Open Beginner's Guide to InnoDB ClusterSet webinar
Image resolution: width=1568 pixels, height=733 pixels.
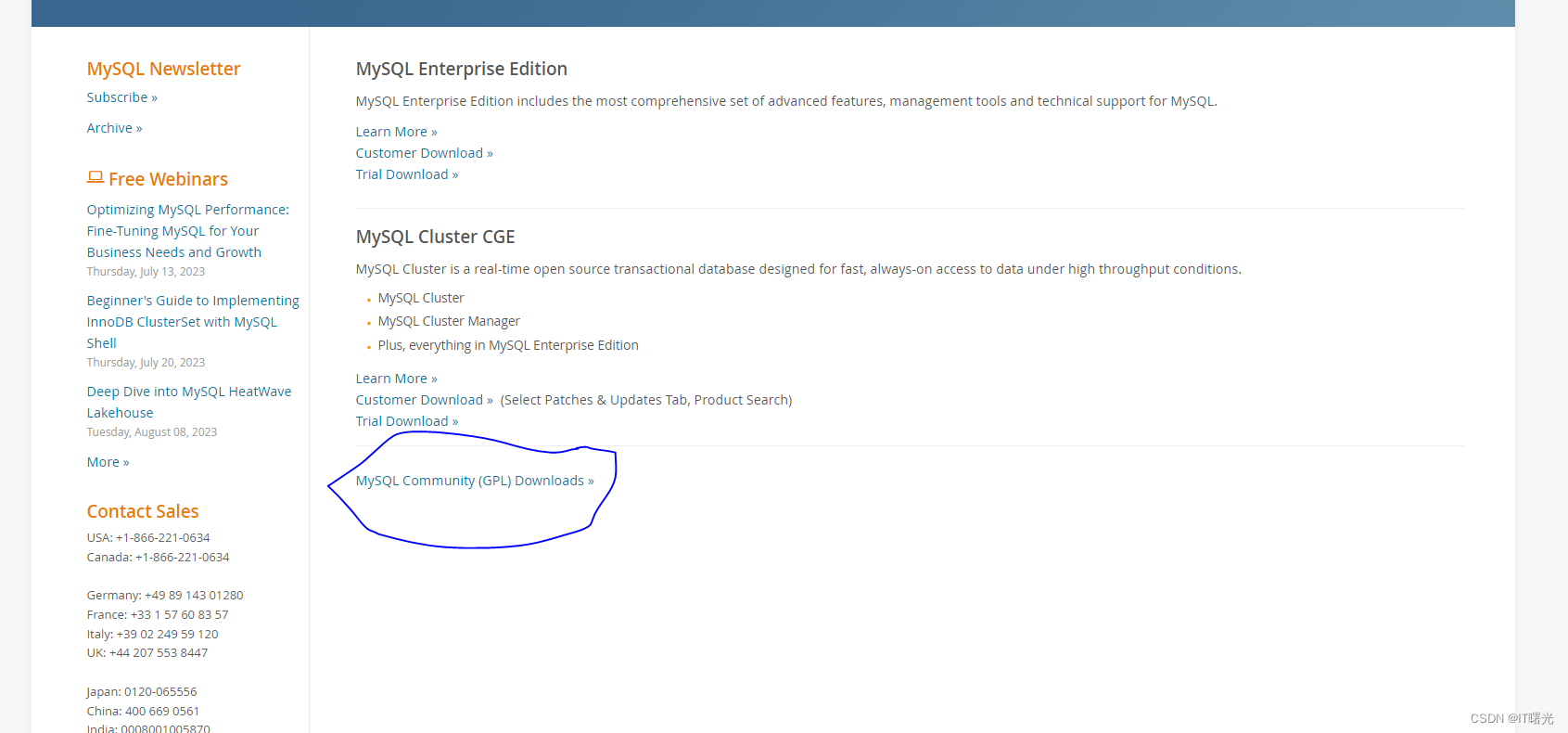coord(193,322)
